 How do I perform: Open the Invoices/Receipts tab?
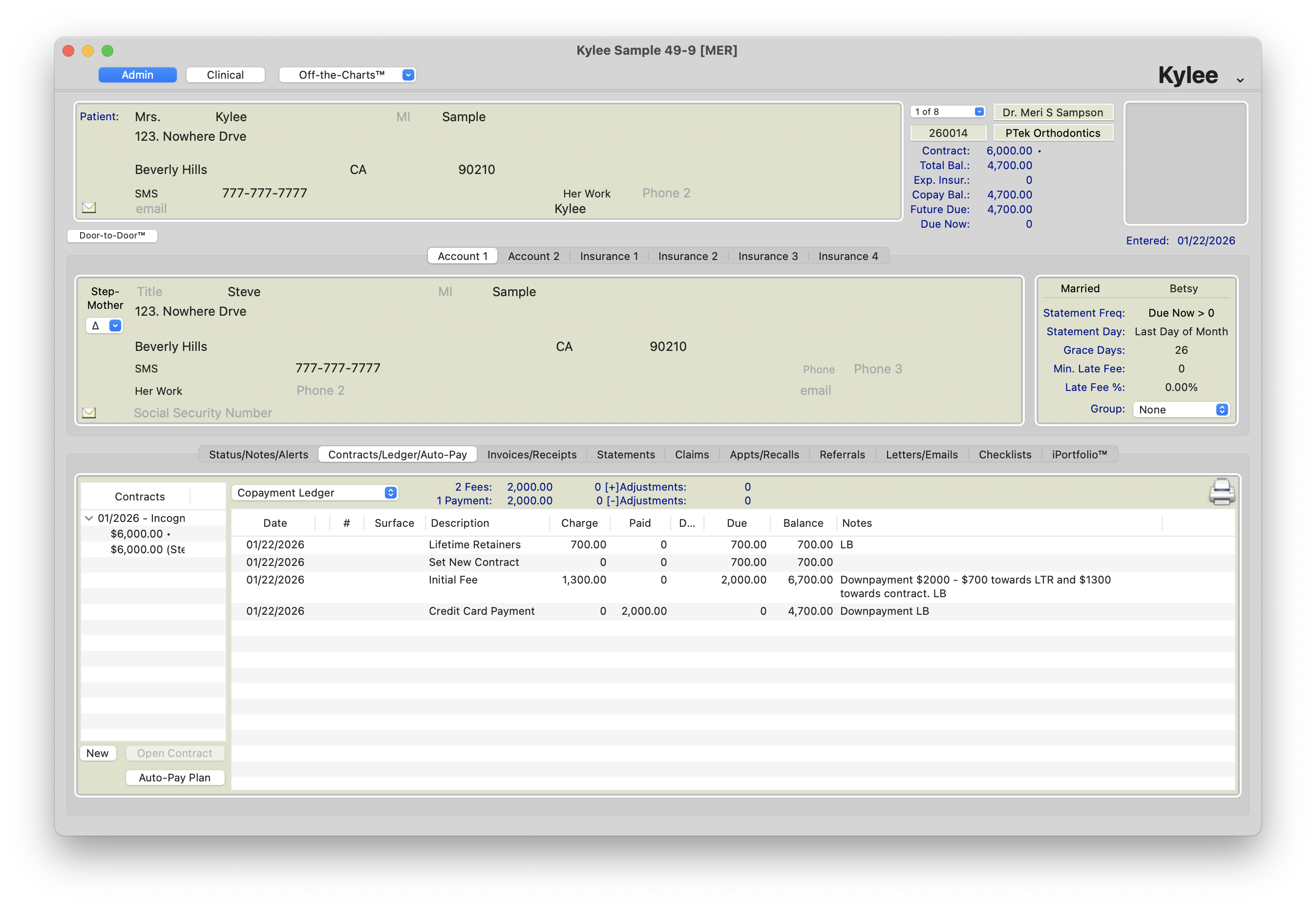(x=531, y=454)
